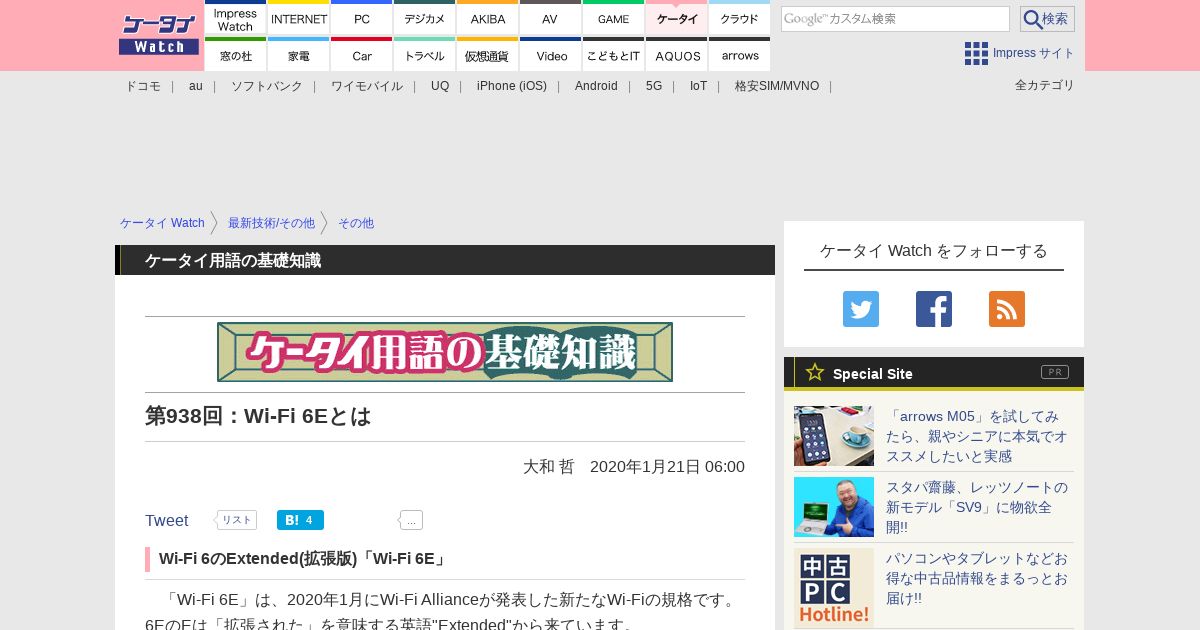Go to the ドコモ category

click(x=143, y=86)
